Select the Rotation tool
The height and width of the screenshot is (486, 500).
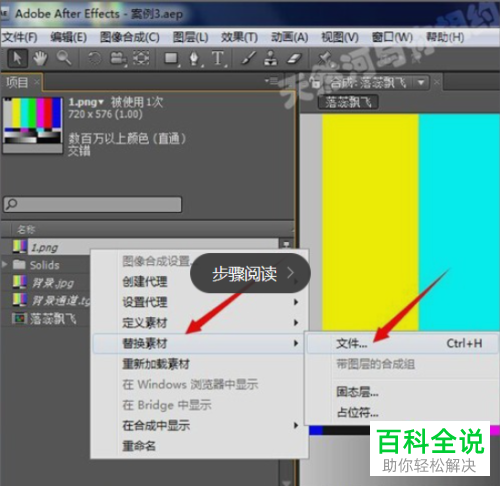coord(94,59)
